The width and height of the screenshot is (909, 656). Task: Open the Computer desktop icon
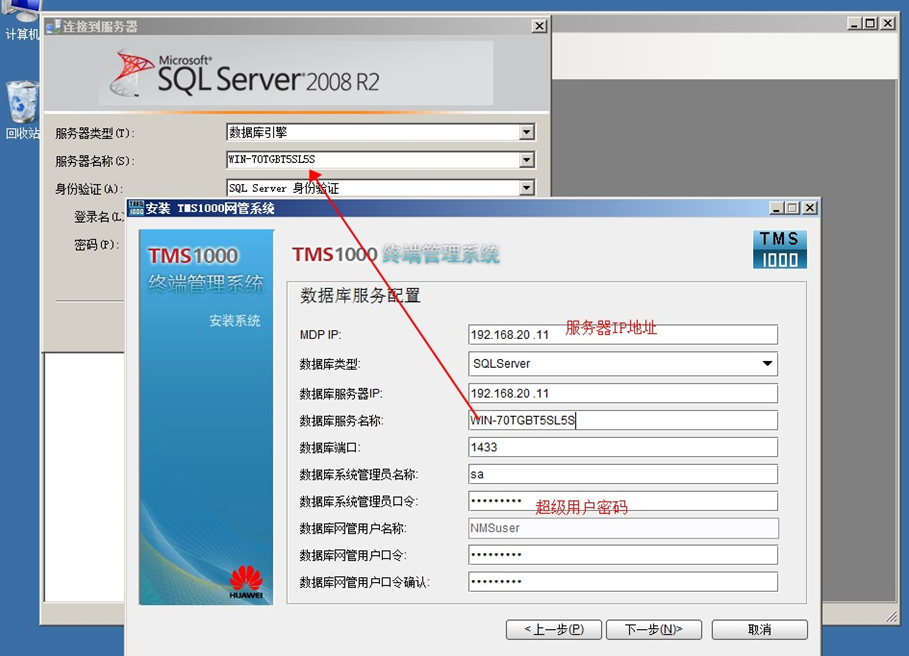[x=21, y=20]
